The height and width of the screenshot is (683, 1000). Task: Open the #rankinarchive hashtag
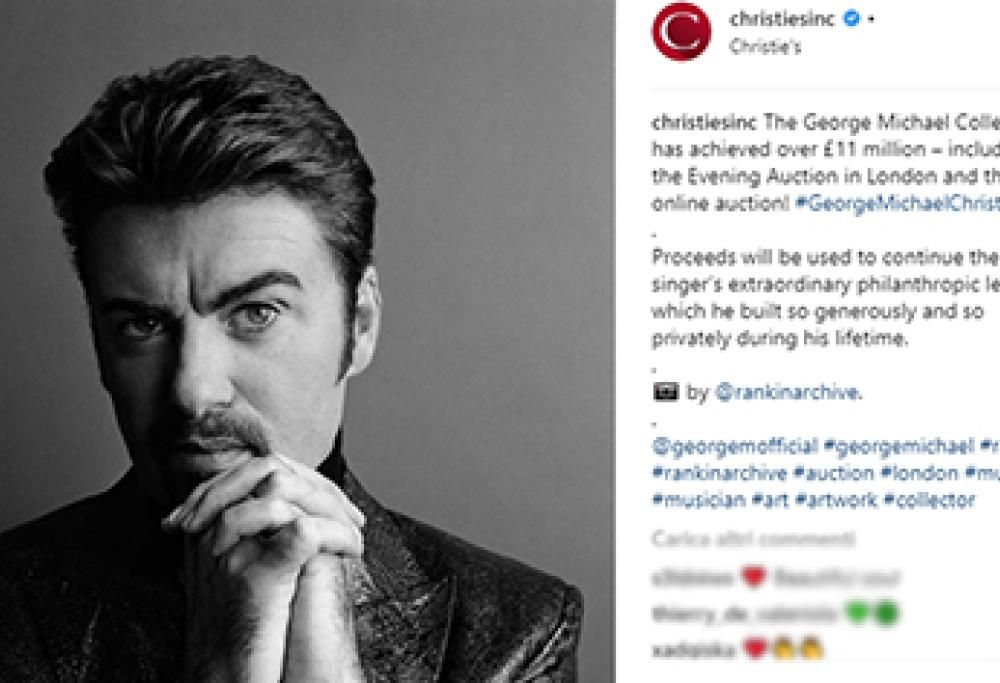pos(718,473)
